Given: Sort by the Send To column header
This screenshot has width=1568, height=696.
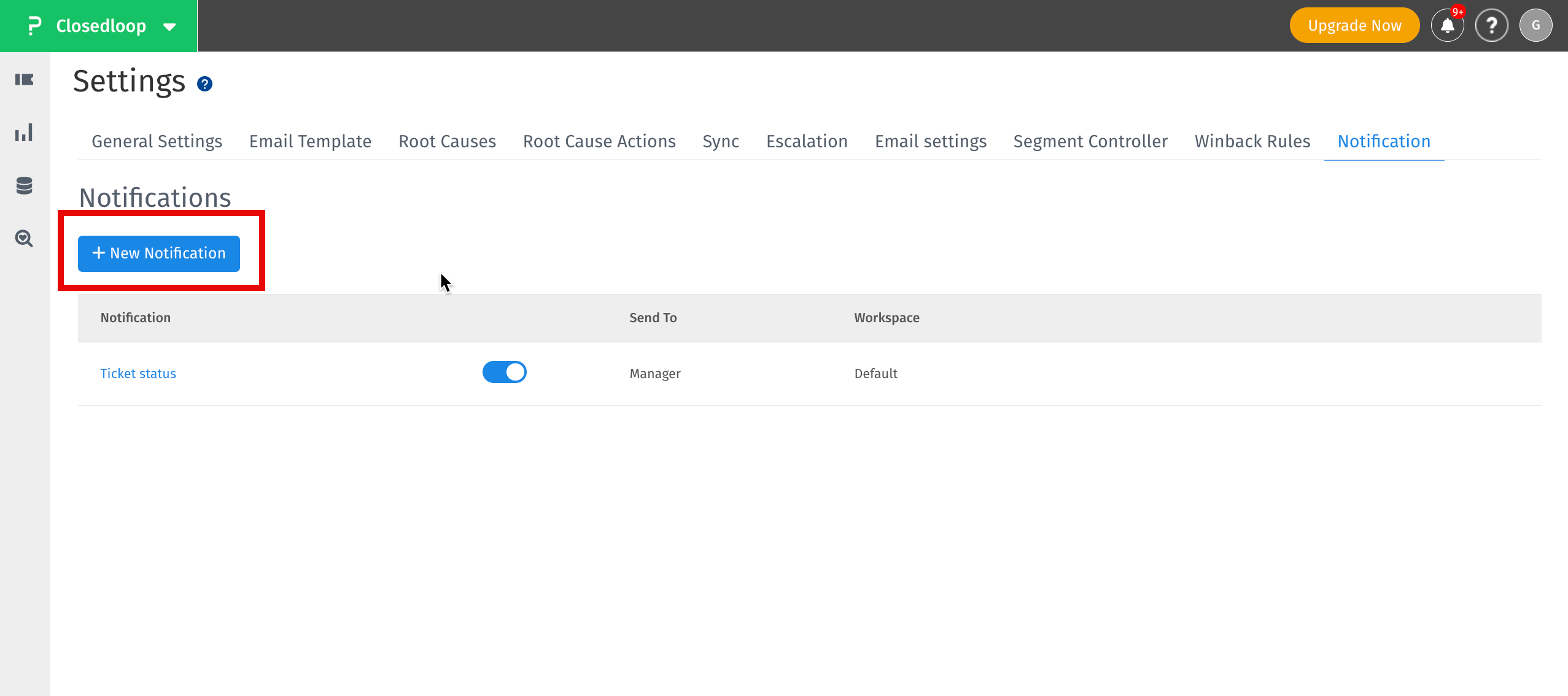Looking at the screenshot, I should (653, 317).
